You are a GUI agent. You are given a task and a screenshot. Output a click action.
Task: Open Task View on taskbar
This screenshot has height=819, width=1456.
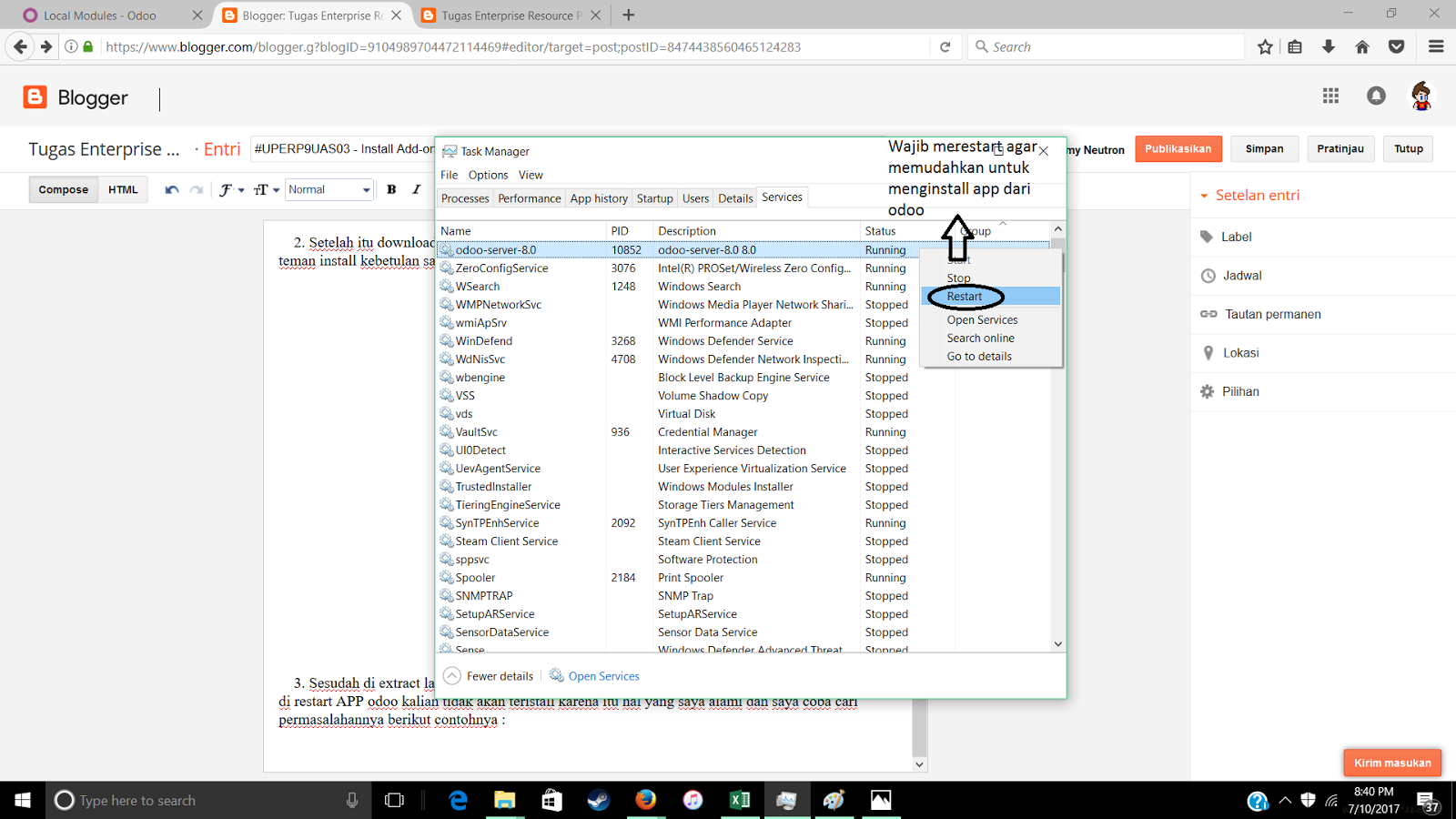(x=394, y=800)
